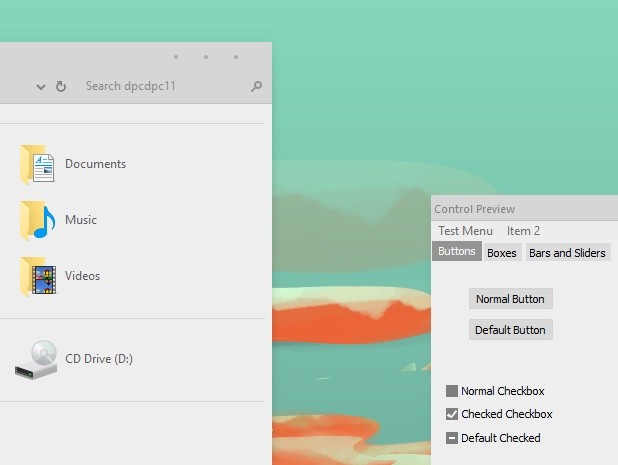618x465 pixels.
Task: Toggle the Default Checked checkbox
Action: 452,438
